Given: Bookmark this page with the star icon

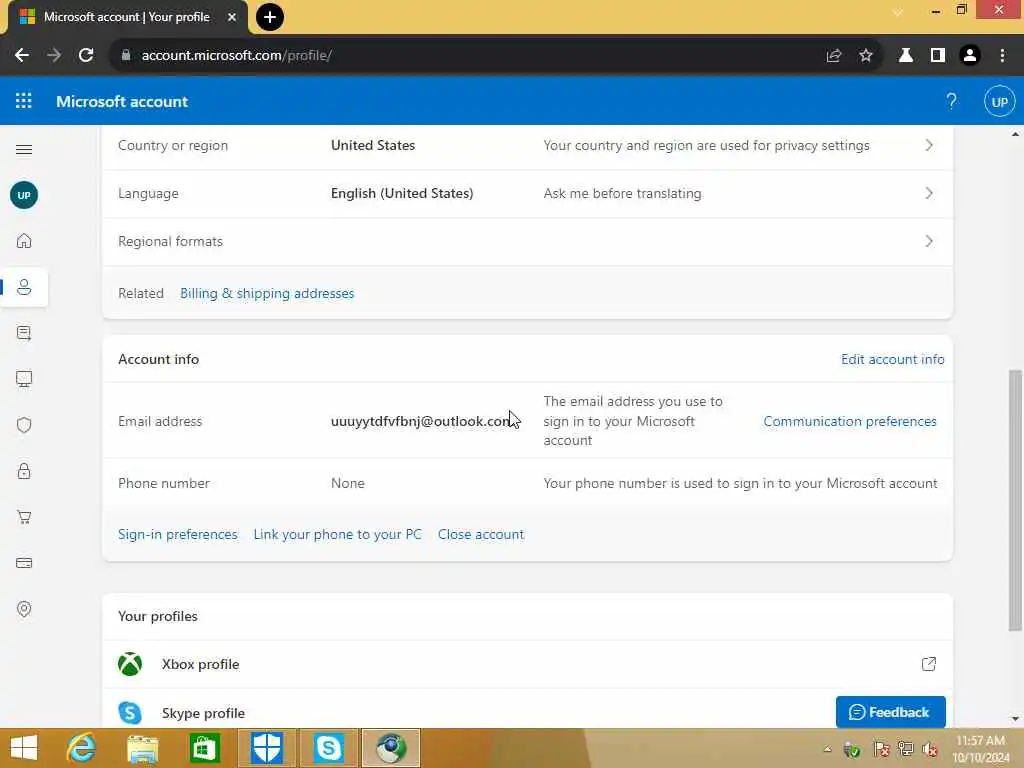Looking at the screenshot, I should pyautogui.click(x=866, y=56).
